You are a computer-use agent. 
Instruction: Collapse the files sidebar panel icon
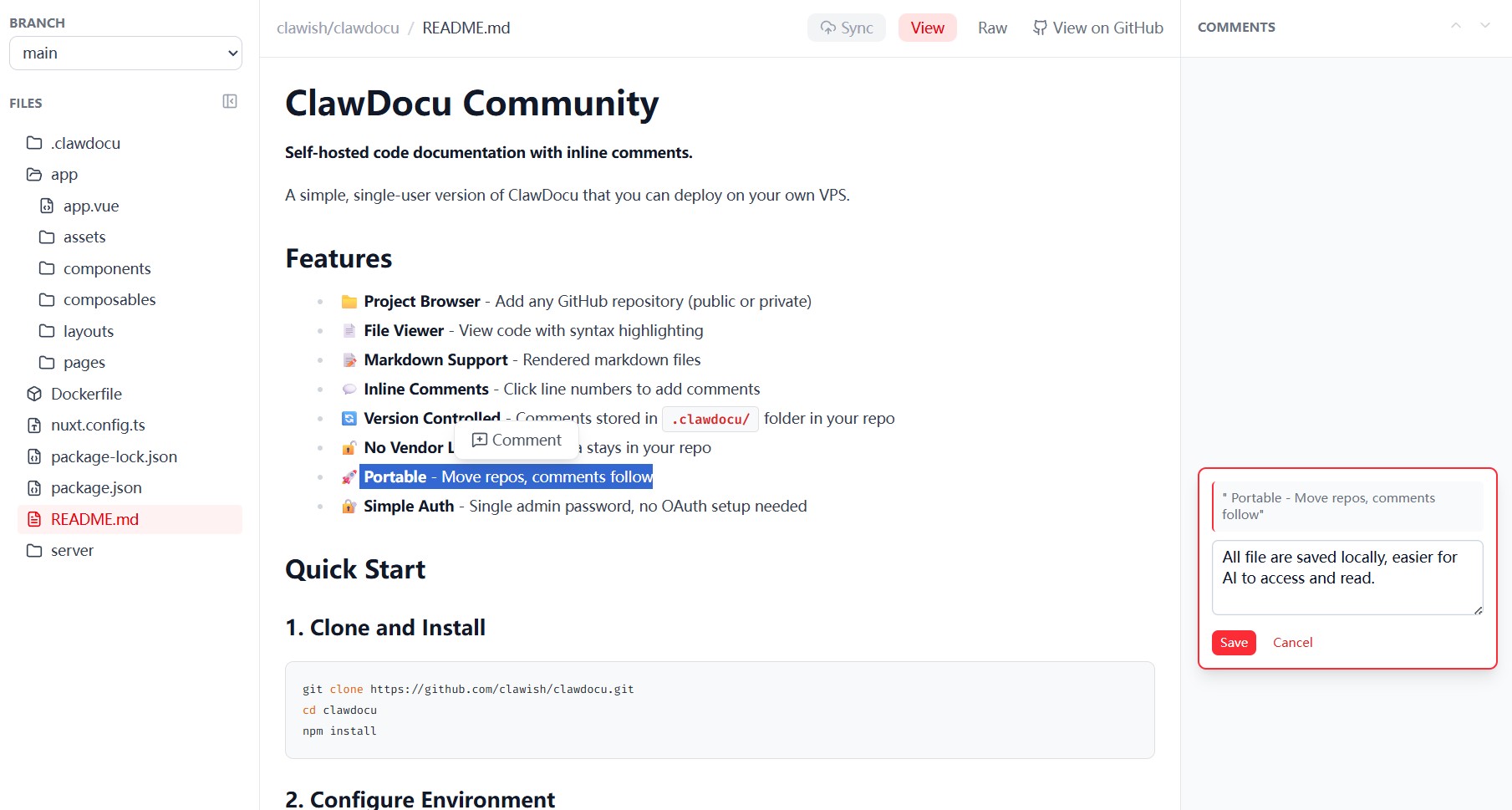(230, 102)
